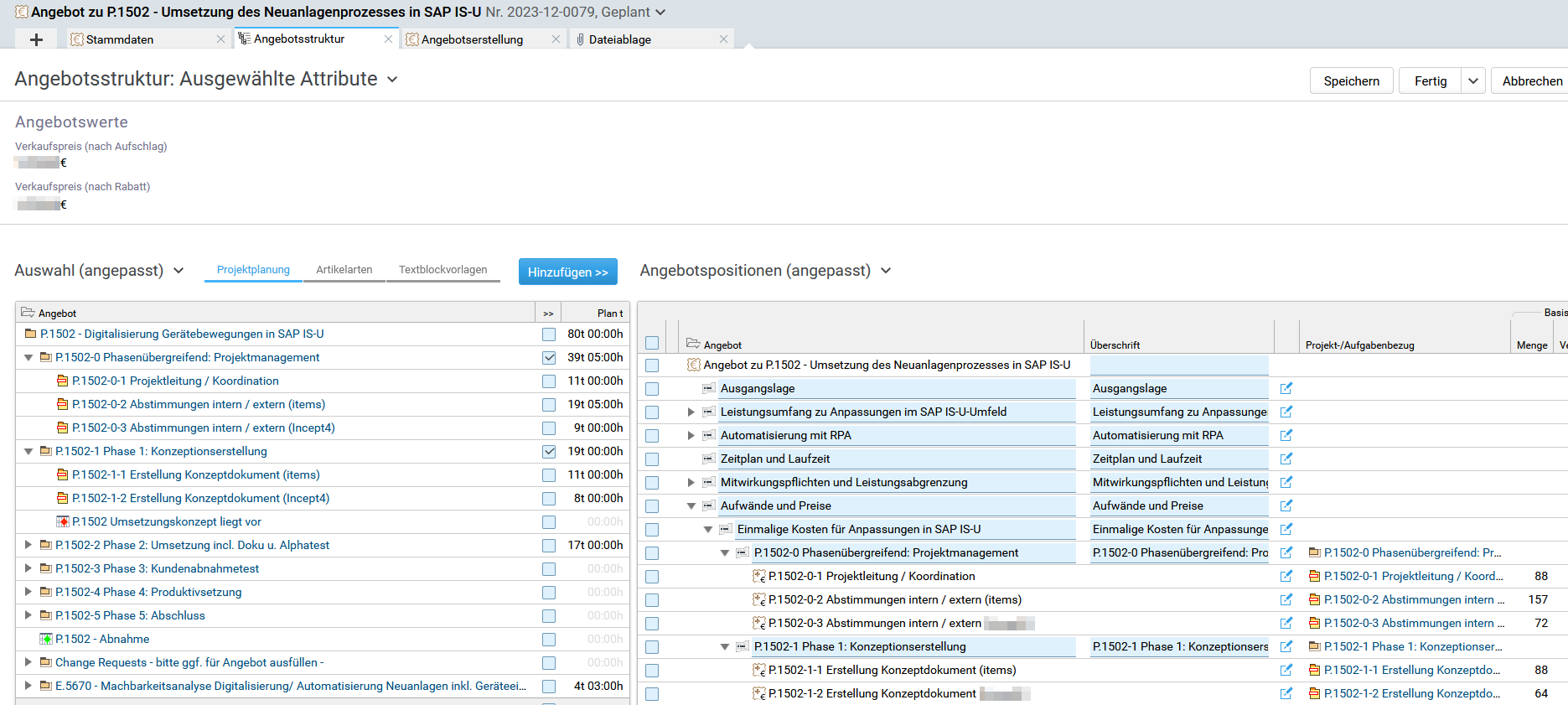Select the Artikelarten tab
1568x705 pixels.
point(344,270)
